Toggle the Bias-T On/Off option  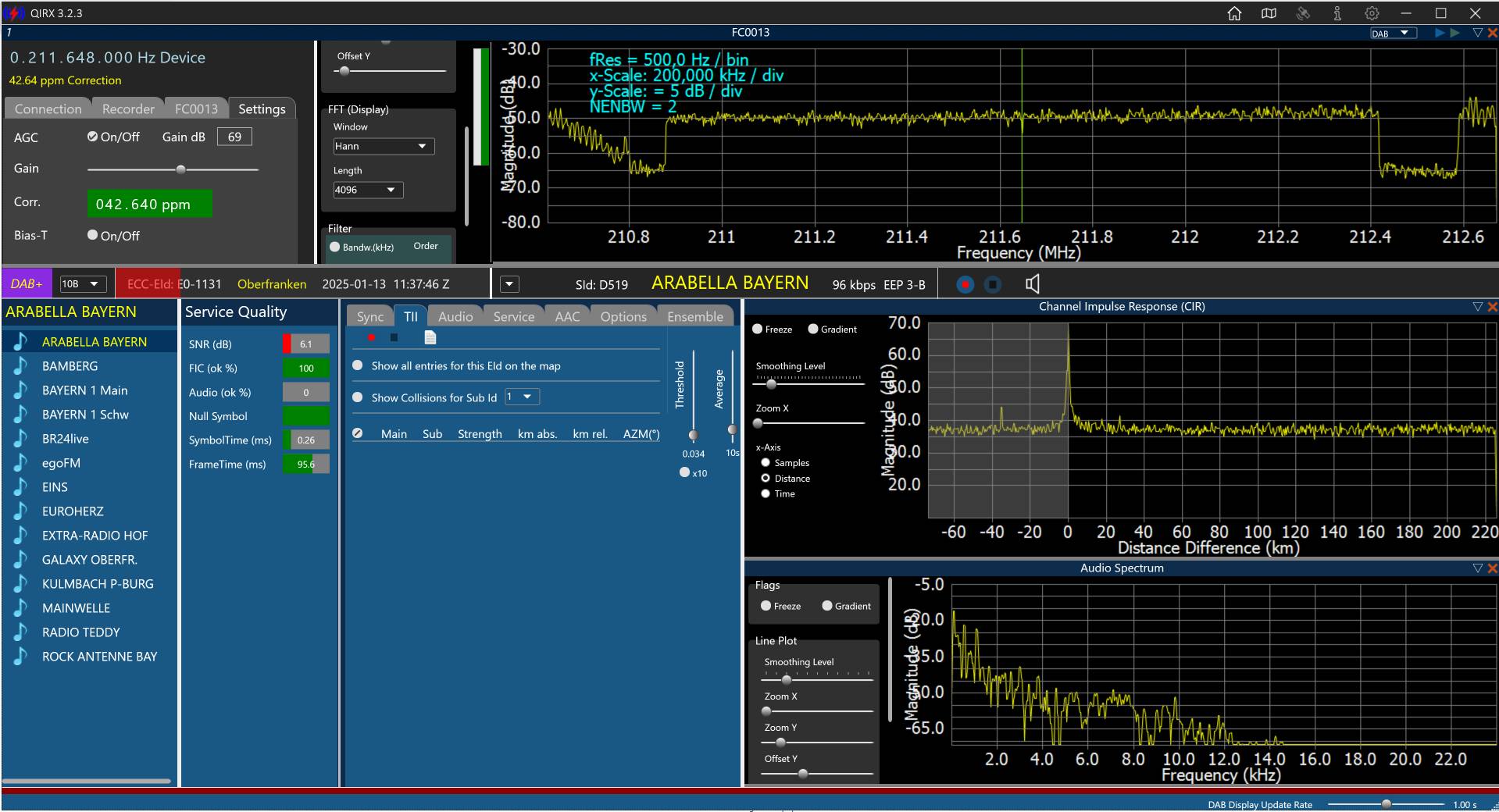click(x=93, y=235)
